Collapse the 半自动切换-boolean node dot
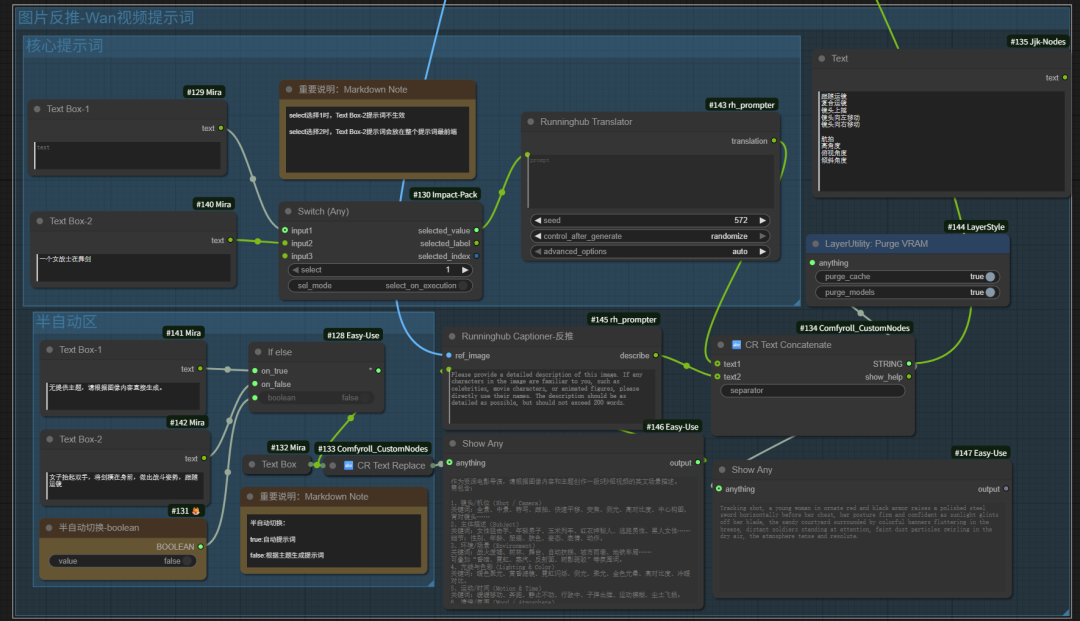Screen dimensions: 1080x621 pyautogui.click(x=49, y=528)
